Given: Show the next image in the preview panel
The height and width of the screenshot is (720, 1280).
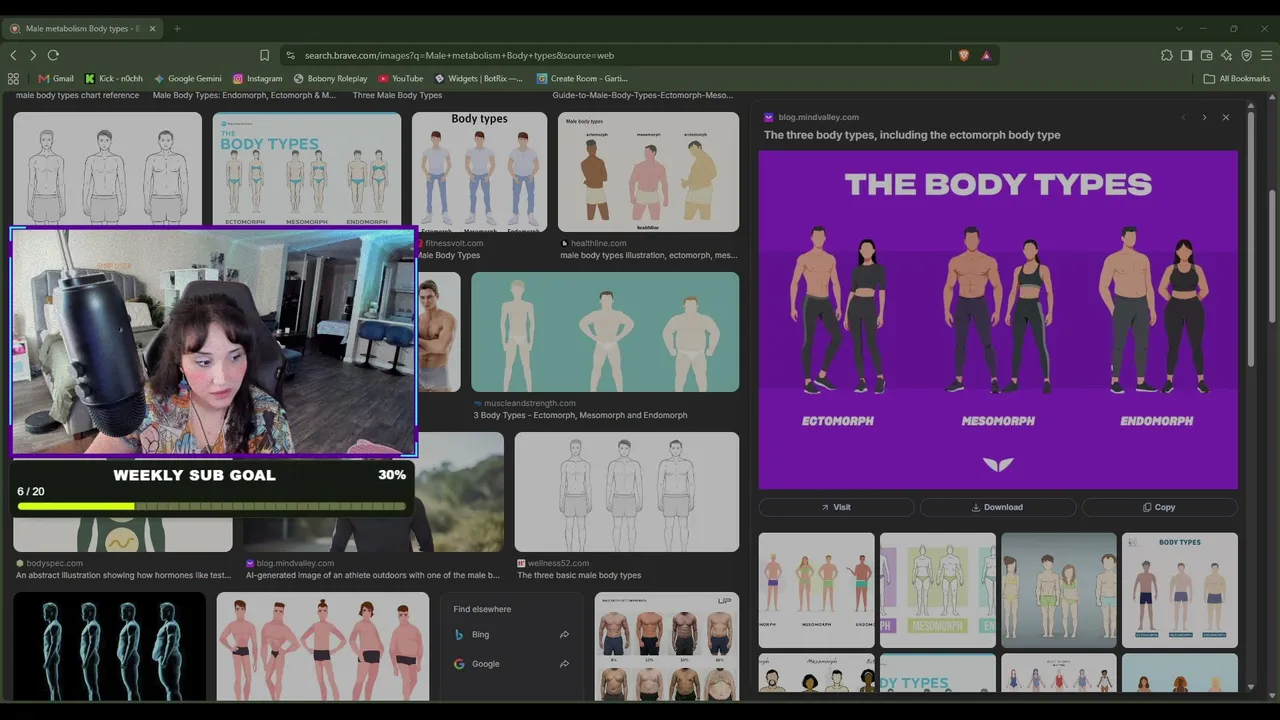Looking at the screenshot, I should click(x=1204, y=117).
